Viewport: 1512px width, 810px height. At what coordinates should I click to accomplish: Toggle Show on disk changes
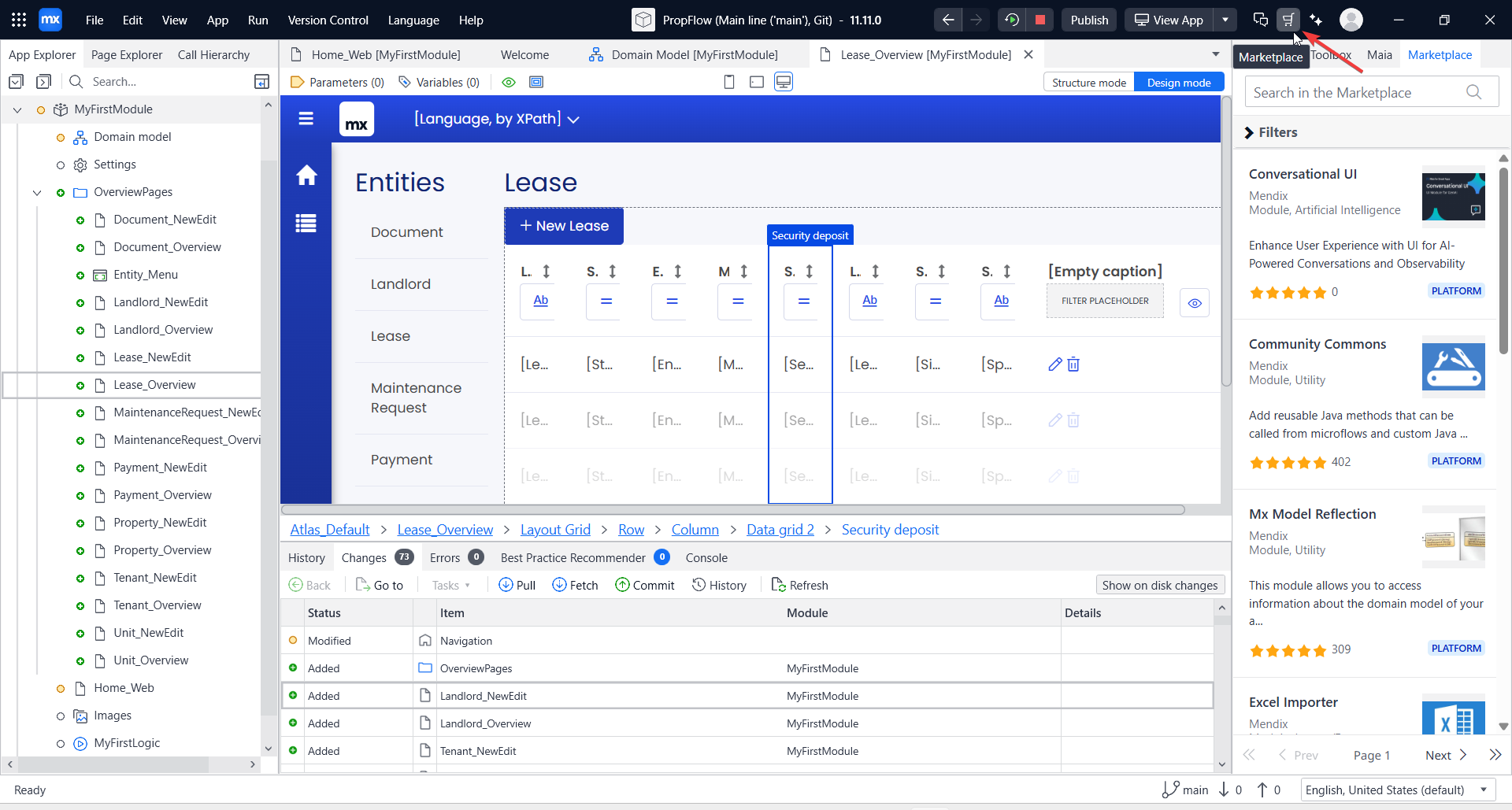[x=1160, y=585]
